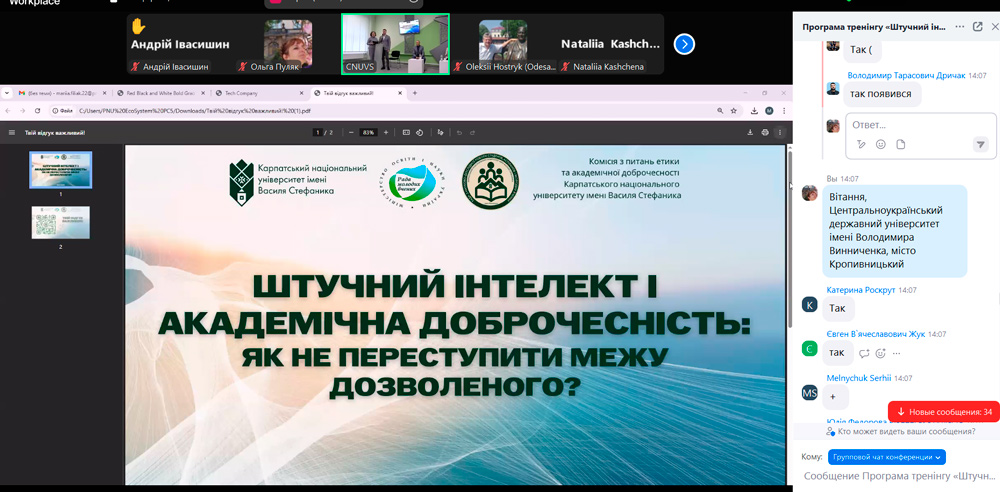Zoom in PDF with plus button

tap(385, 133)
